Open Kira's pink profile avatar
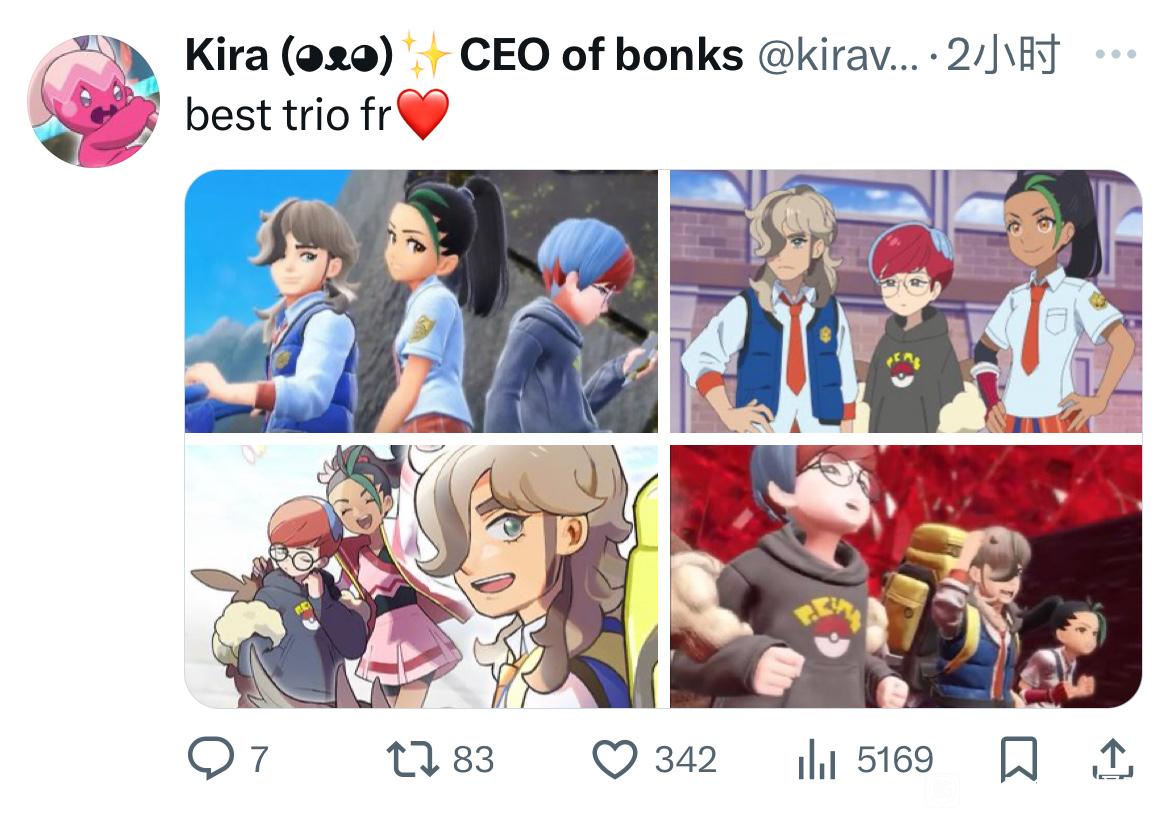Image resolution: width=1170 pixels, height=822 pixels. point(94,101)
